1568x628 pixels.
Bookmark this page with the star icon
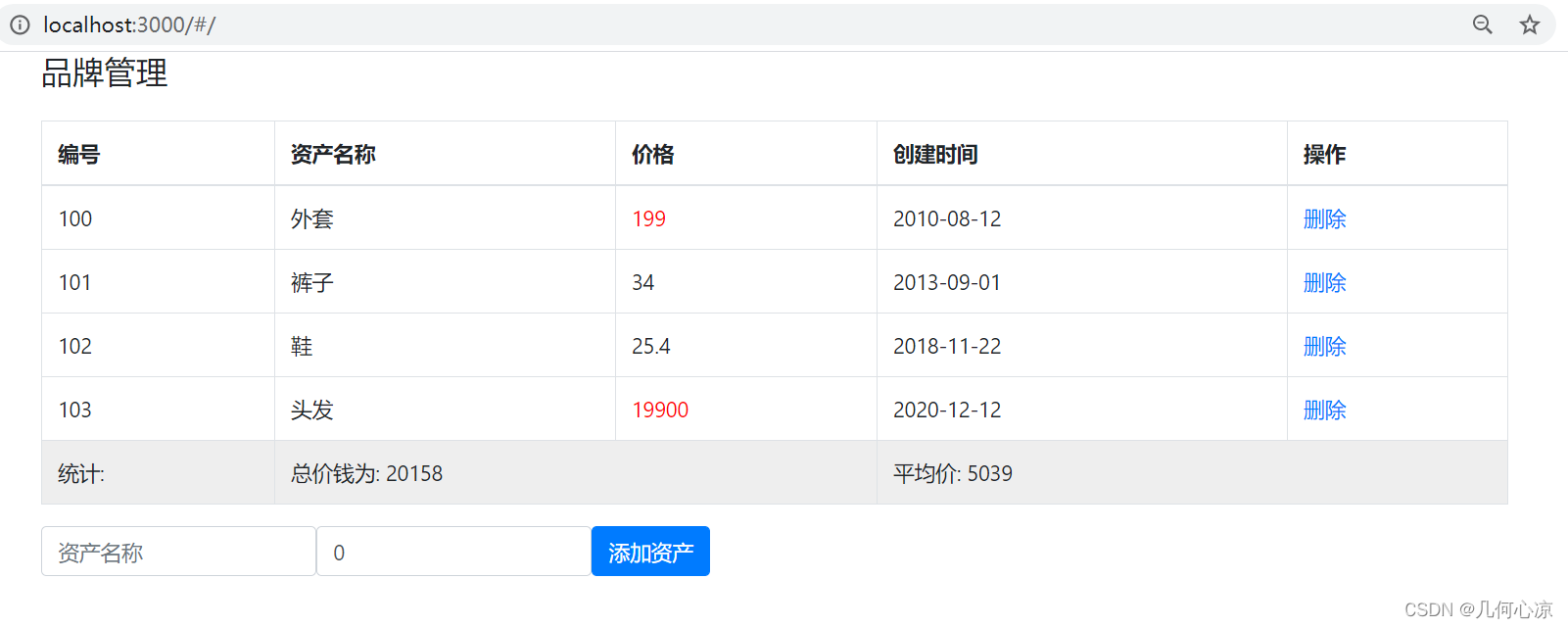pos(1529,24)
